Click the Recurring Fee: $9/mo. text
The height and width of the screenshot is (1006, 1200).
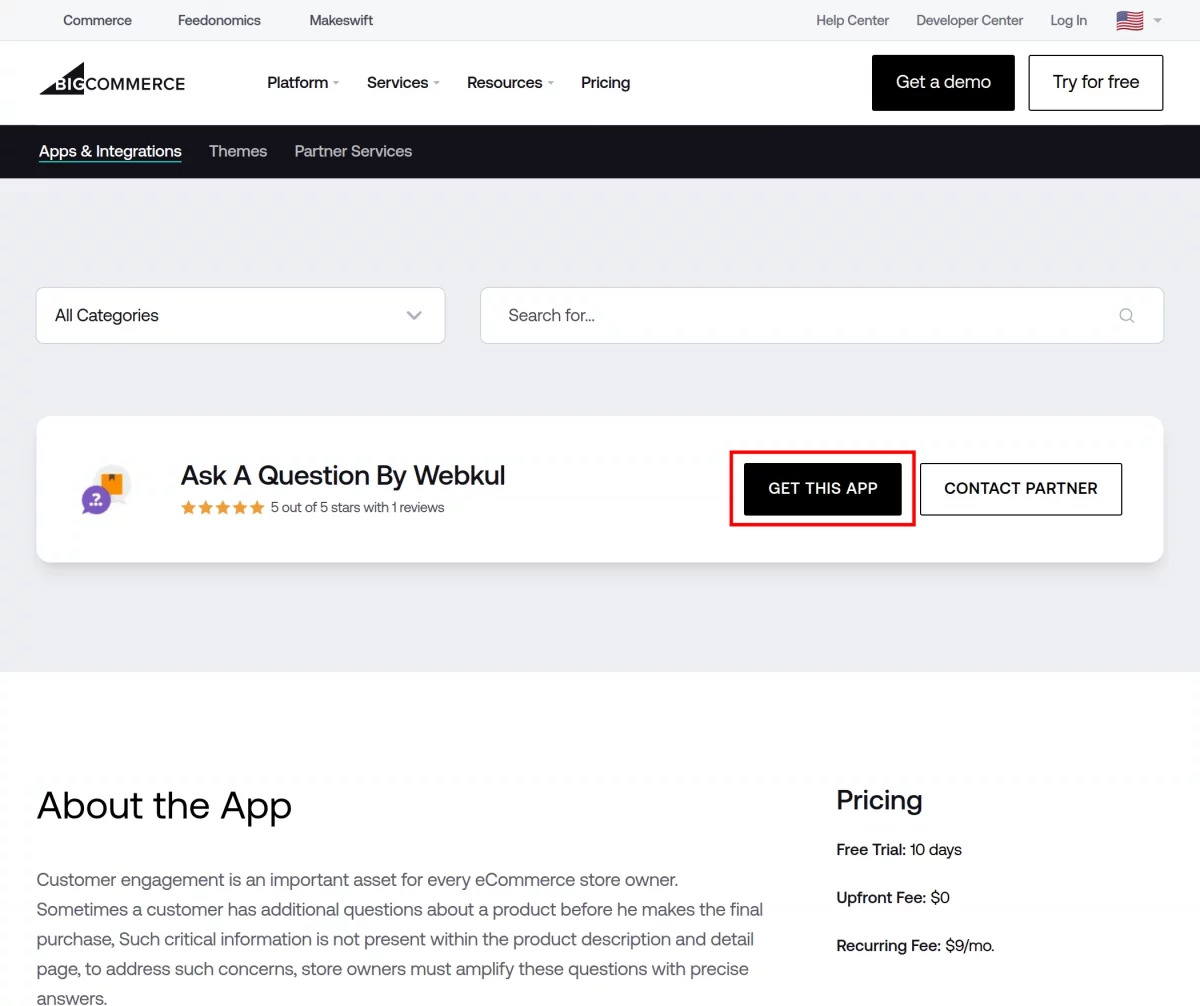tap(915, 946)
